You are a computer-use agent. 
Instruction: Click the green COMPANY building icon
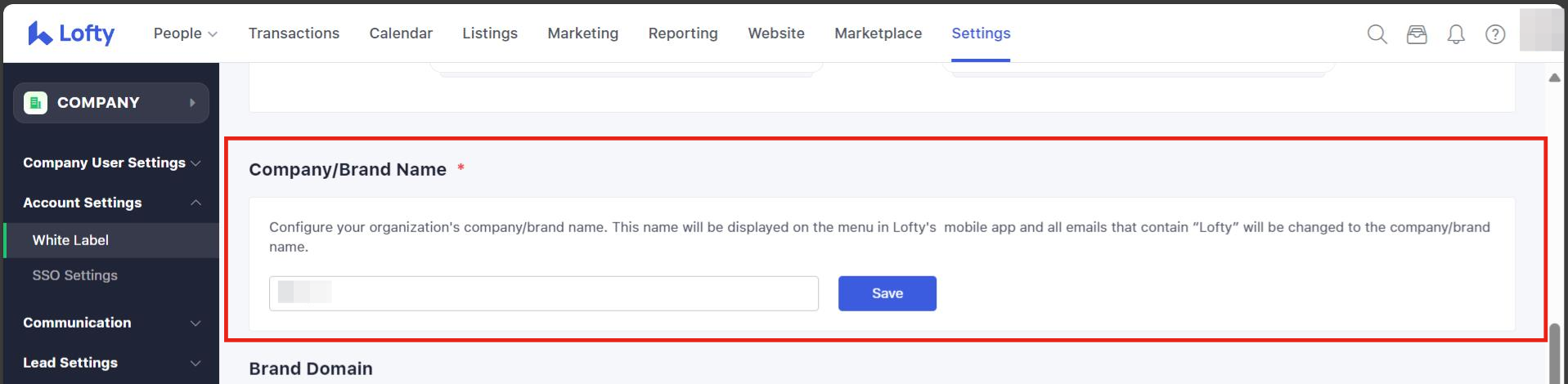(35, 103)
